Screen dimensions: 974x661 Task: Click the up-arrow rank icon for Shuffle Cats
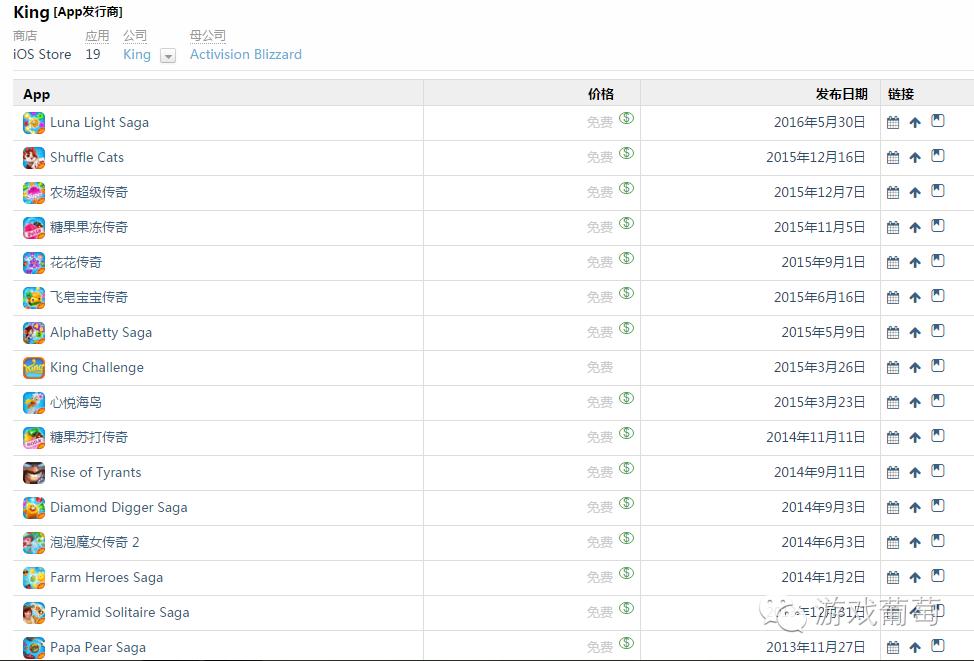pyautogui.click(x=914, y=158)
